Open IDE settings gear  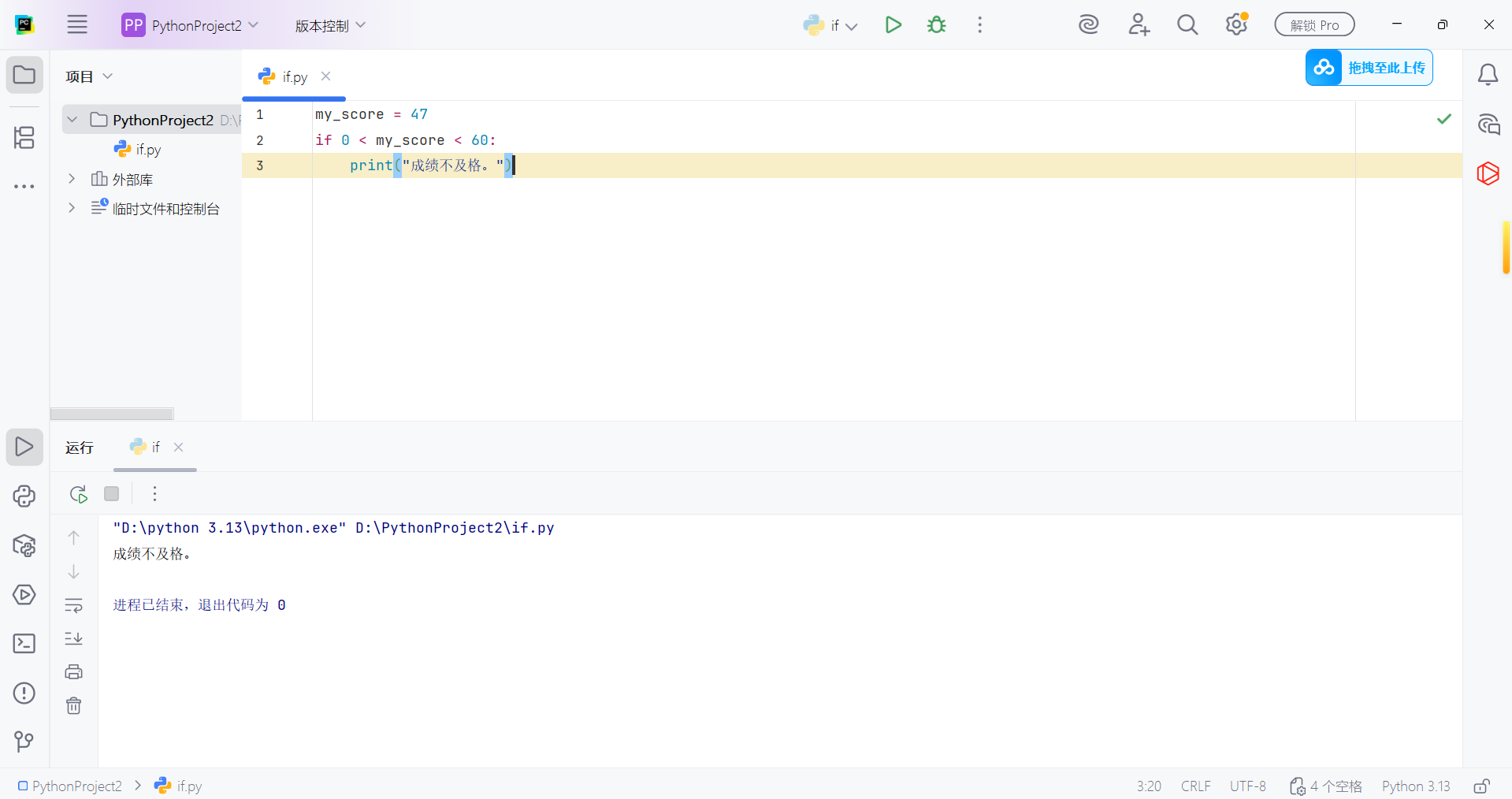pos(1236,24)
